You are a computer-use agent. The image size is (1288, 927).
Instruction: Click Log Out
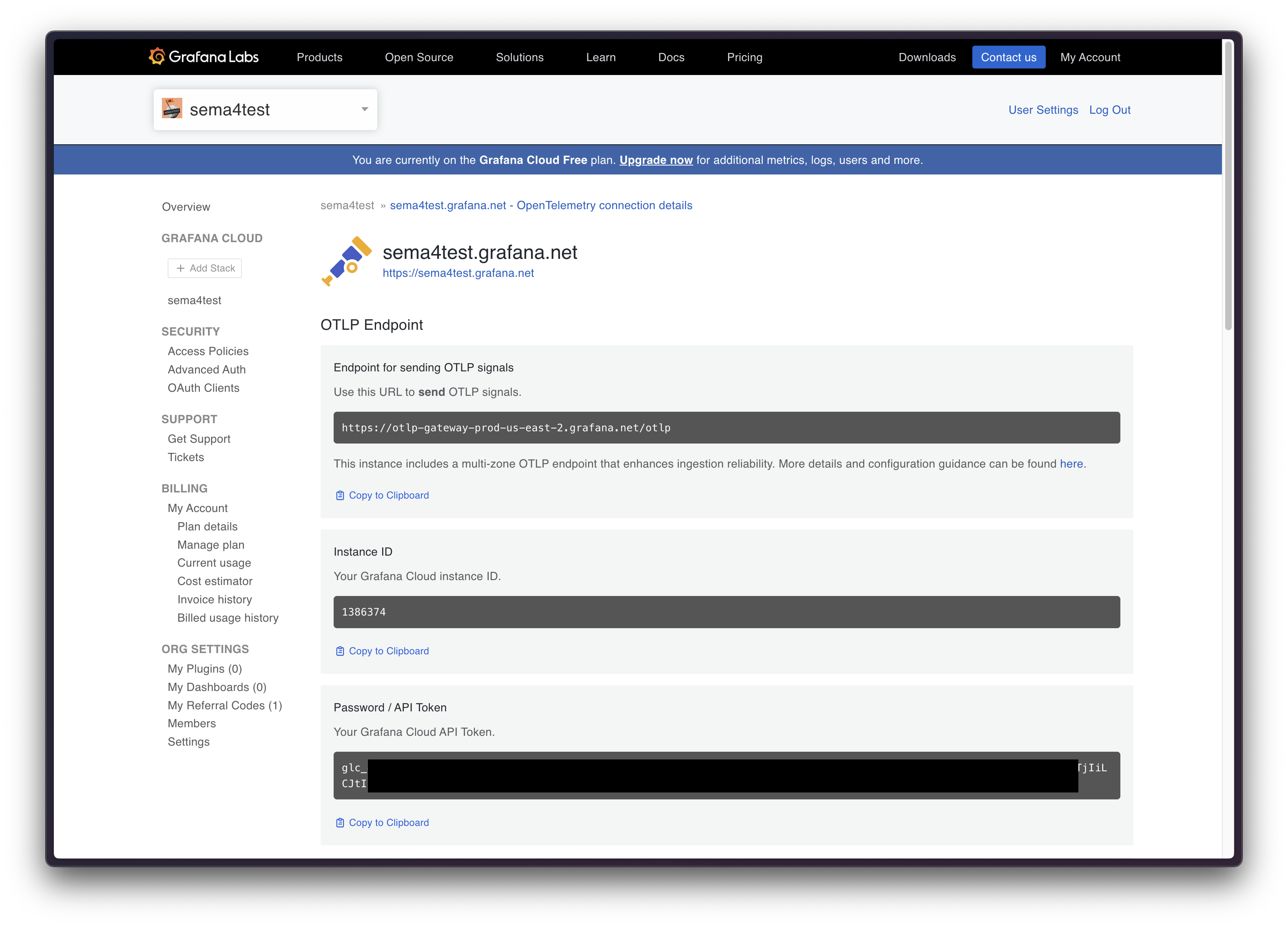[x=1110, y=110]
